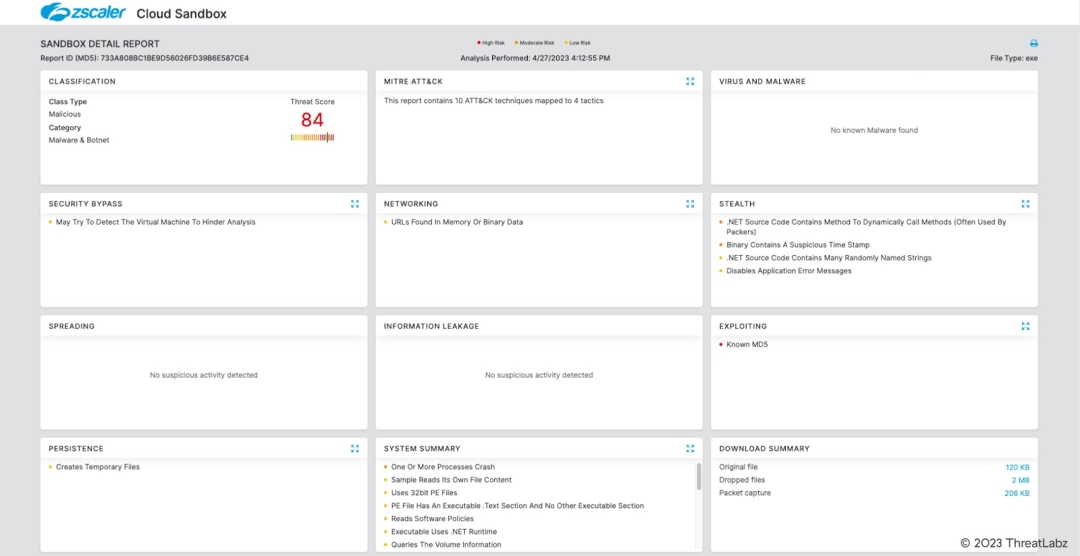Click URLs Found In Memory entry
1080x556 pixels.
[457, 222]
